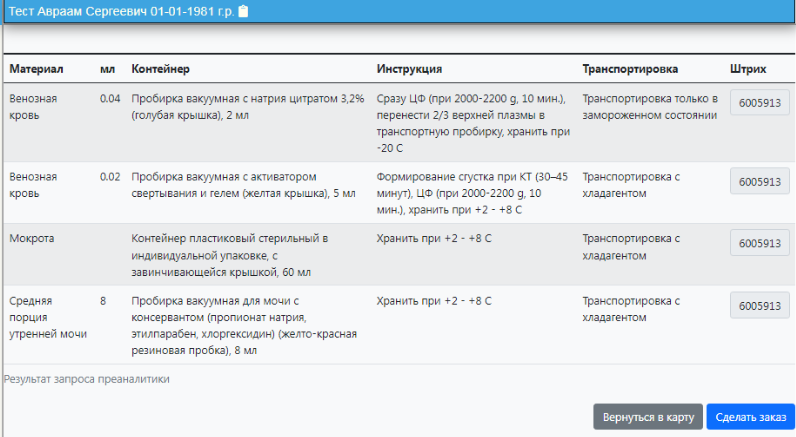Image resolution: width=796 pixels, height=437 pixels.
Task: Click the Сделать заказ button
Action: [750, 417]
